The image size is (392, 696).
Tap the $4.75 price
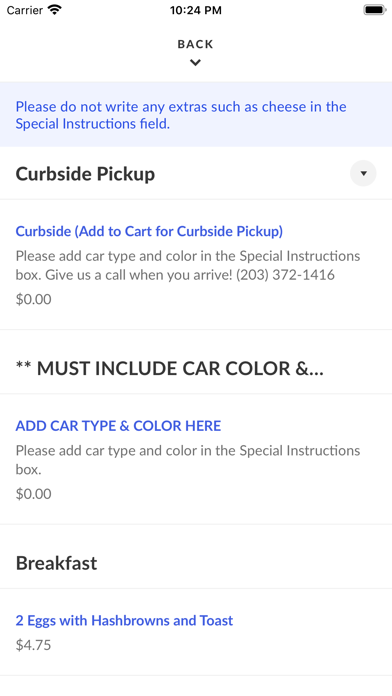pos(34,645)
